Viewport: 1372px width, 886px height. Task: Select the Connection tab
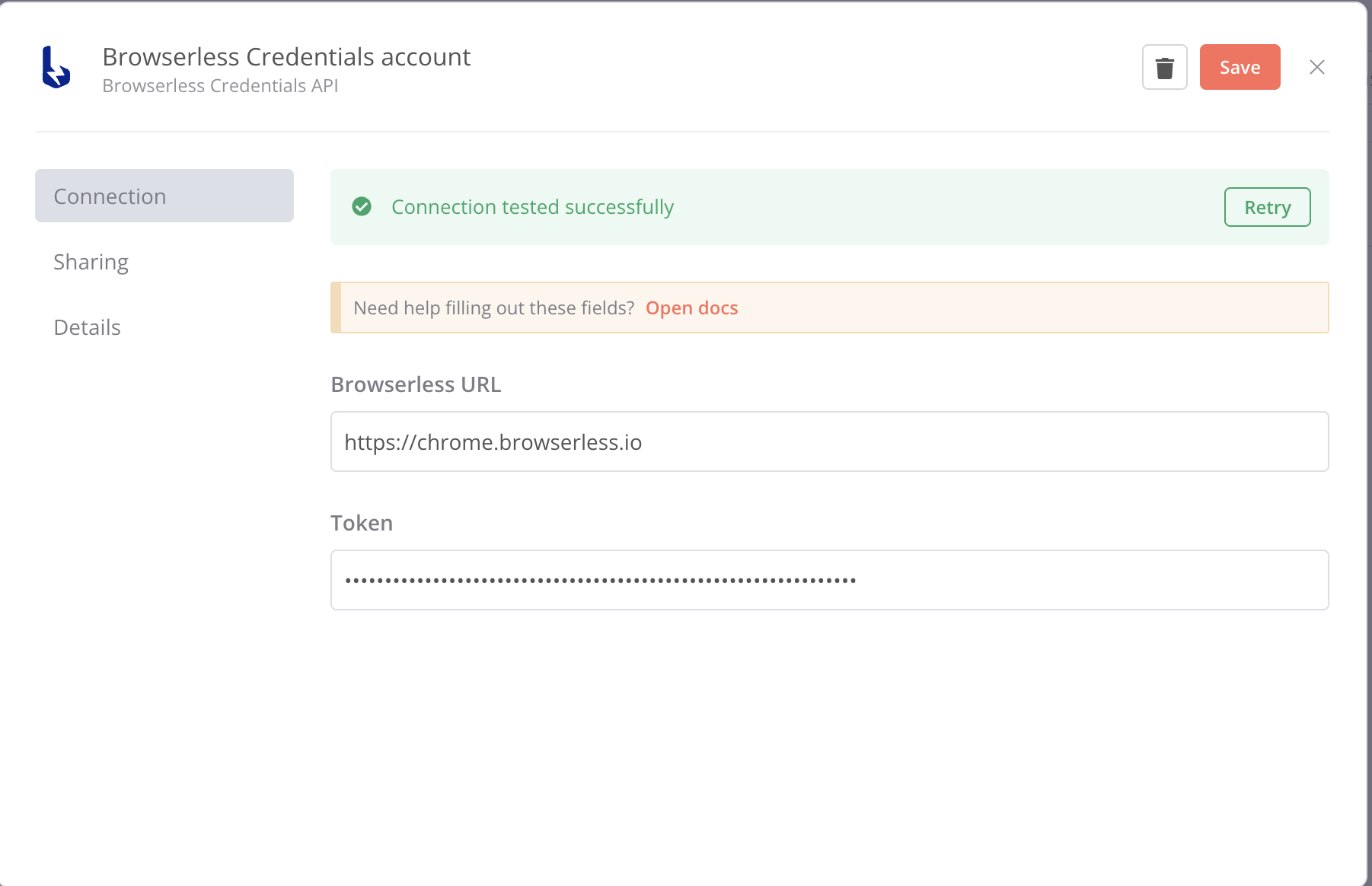tap(164, 196)
